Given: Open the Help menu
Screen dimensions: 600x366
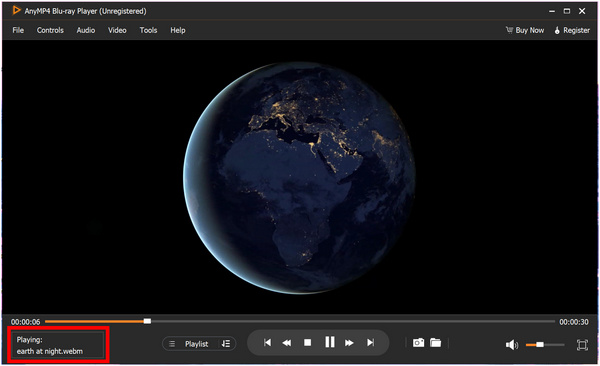Looking at the screenshot, I should [x=178, y=30].
